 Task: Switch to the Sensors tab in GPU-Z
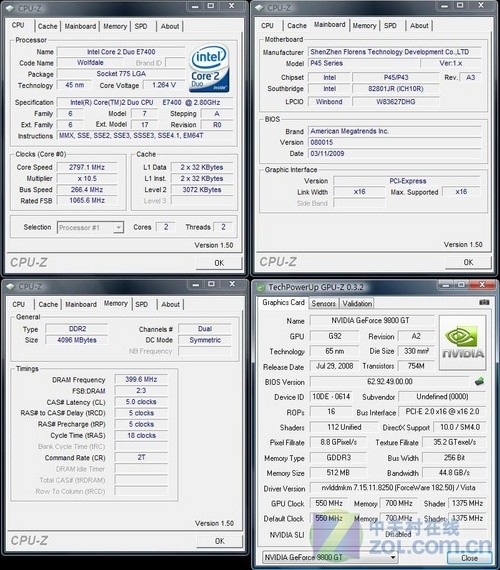[x=323, y=303]
